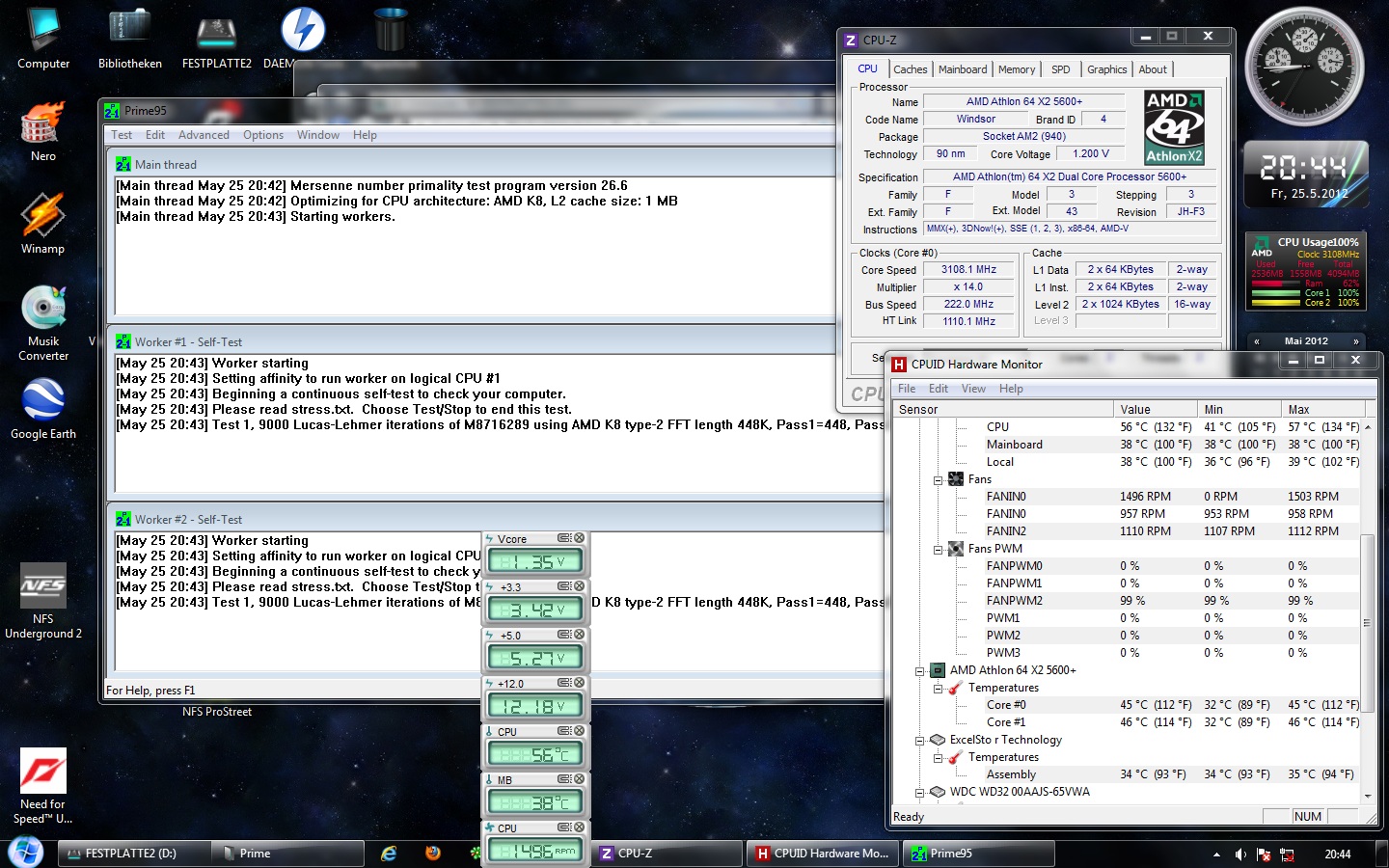
Task: Open the Advanced menu in Prime95
Action: click(204, 135)
